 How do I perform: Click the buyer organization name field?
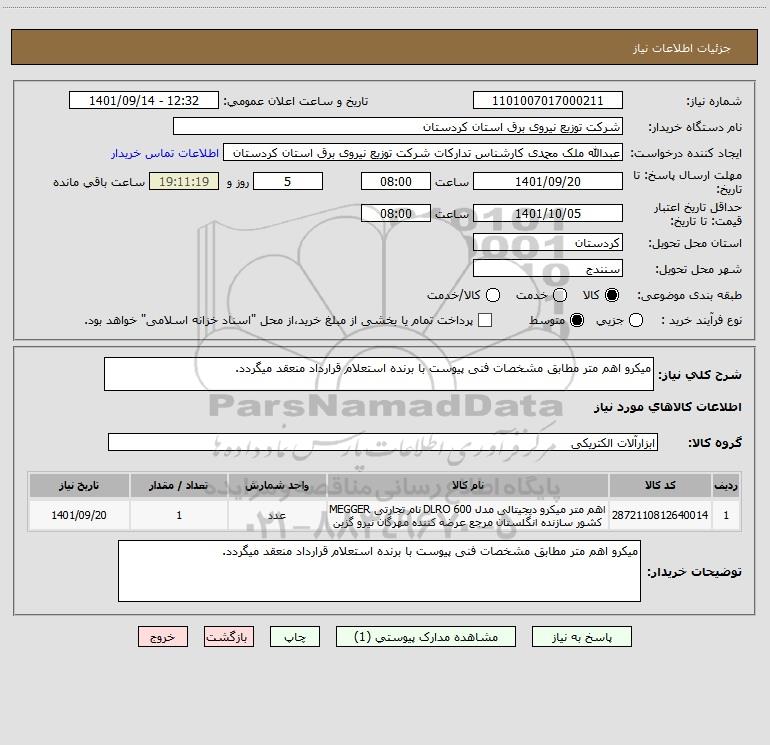[x=398, y=126]
